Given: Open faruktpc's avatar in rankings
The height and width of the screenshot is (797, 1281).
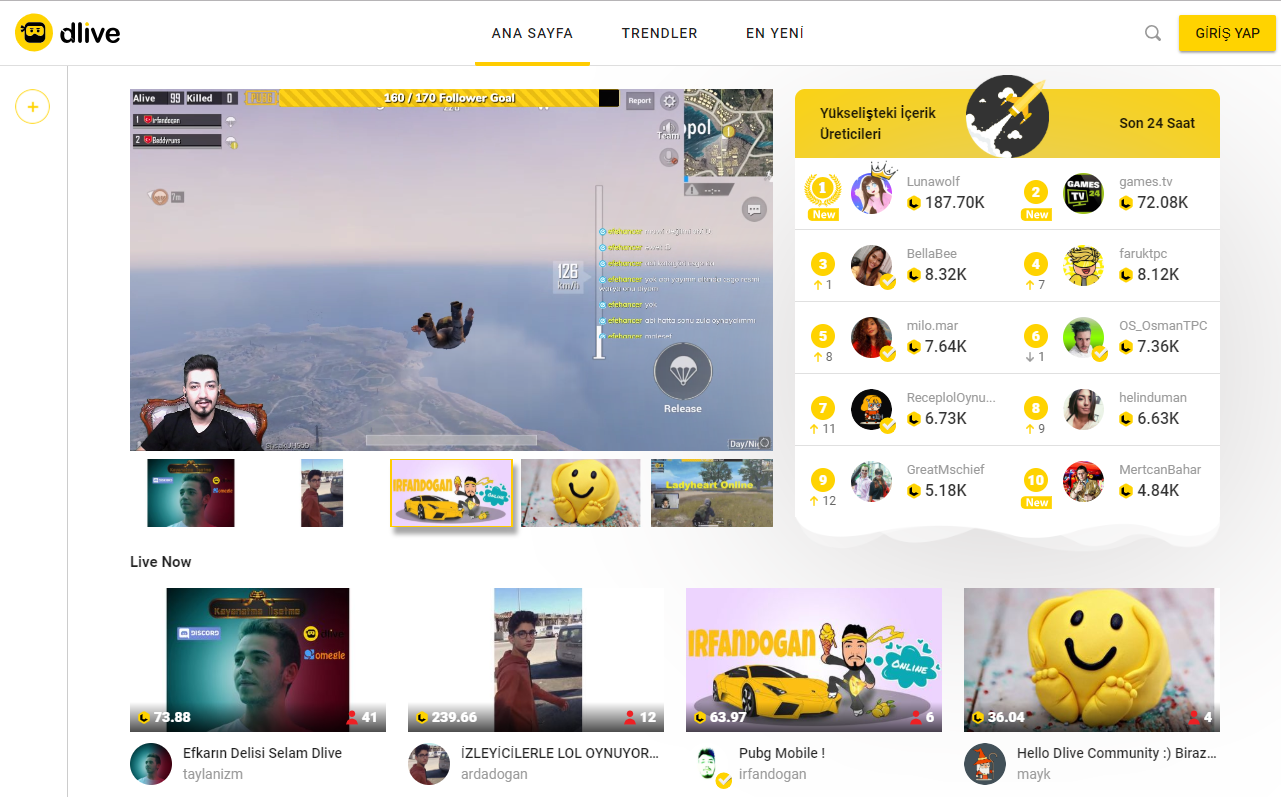Looking at the screenshot, I should pos(1083,266).
